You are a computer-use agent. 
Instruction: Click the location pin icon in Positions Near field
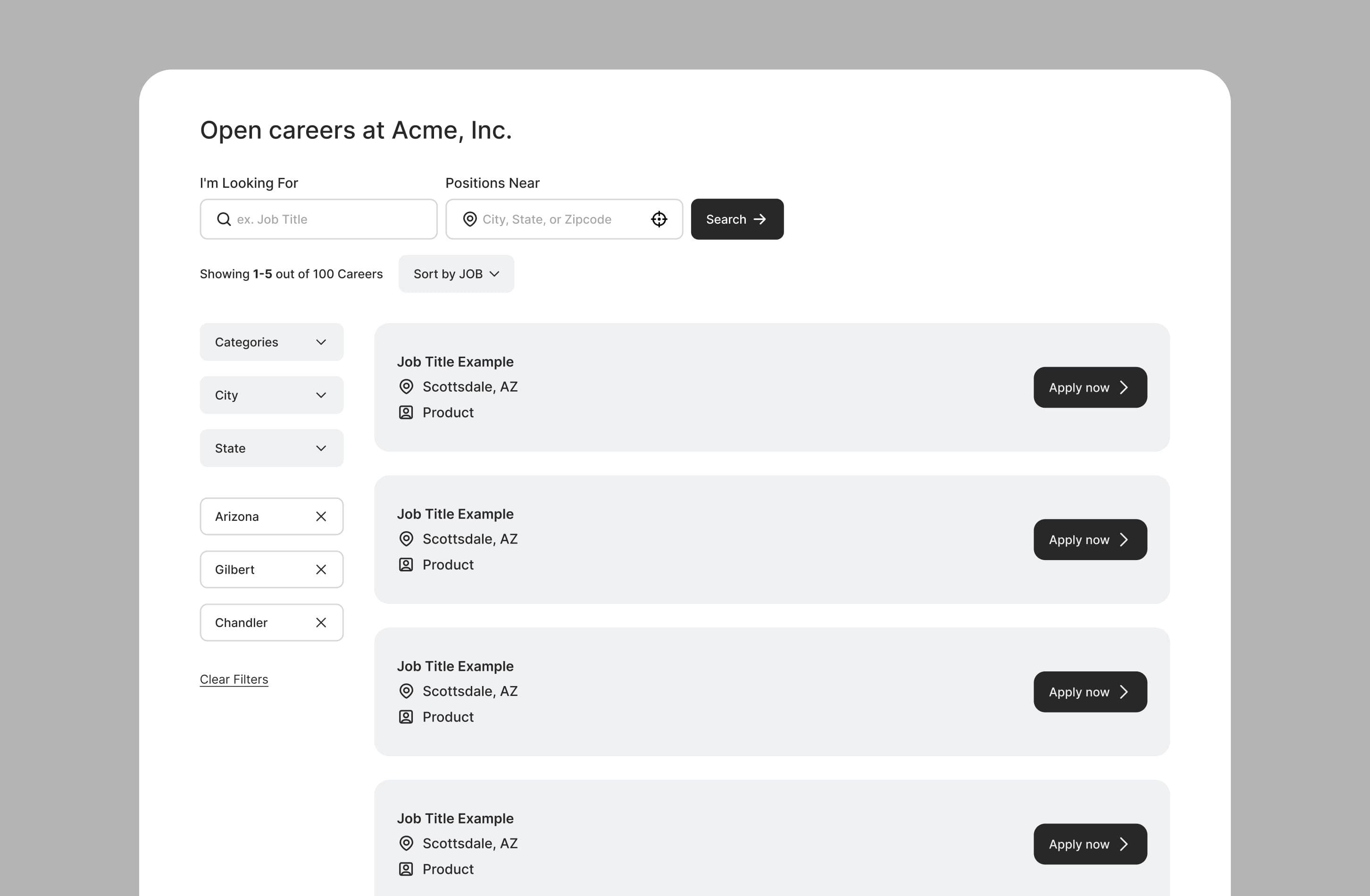pos(470,219)
